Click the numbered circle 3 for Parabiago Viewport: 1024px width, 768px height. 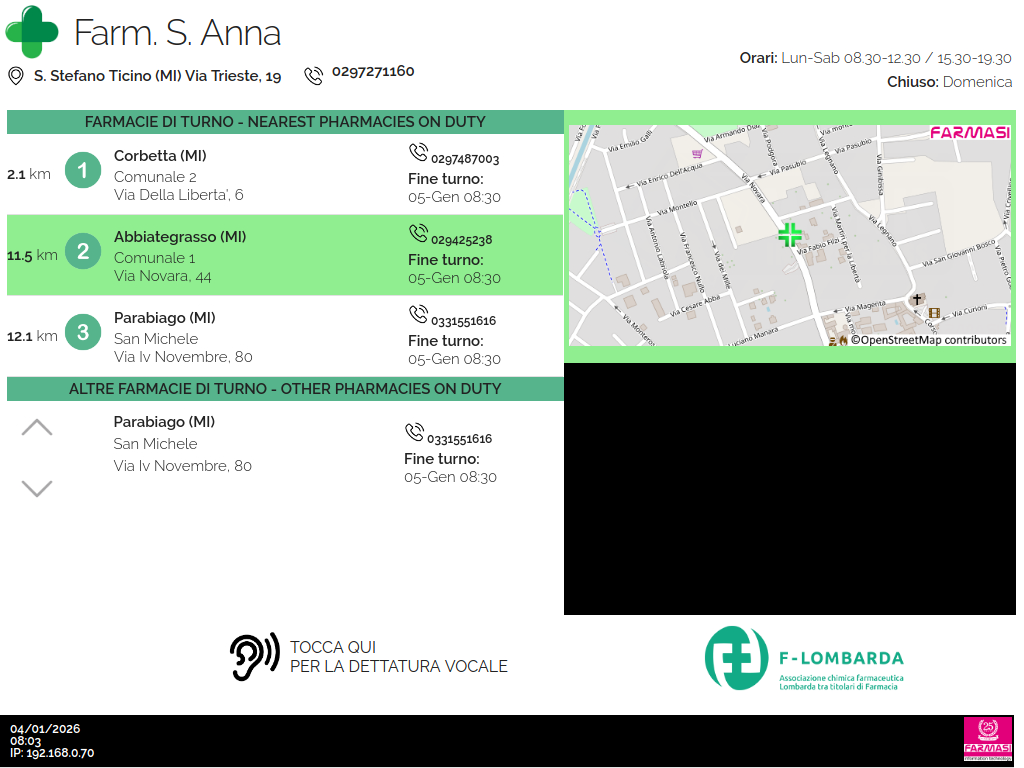pyautogui.click(x=83, y=332)
